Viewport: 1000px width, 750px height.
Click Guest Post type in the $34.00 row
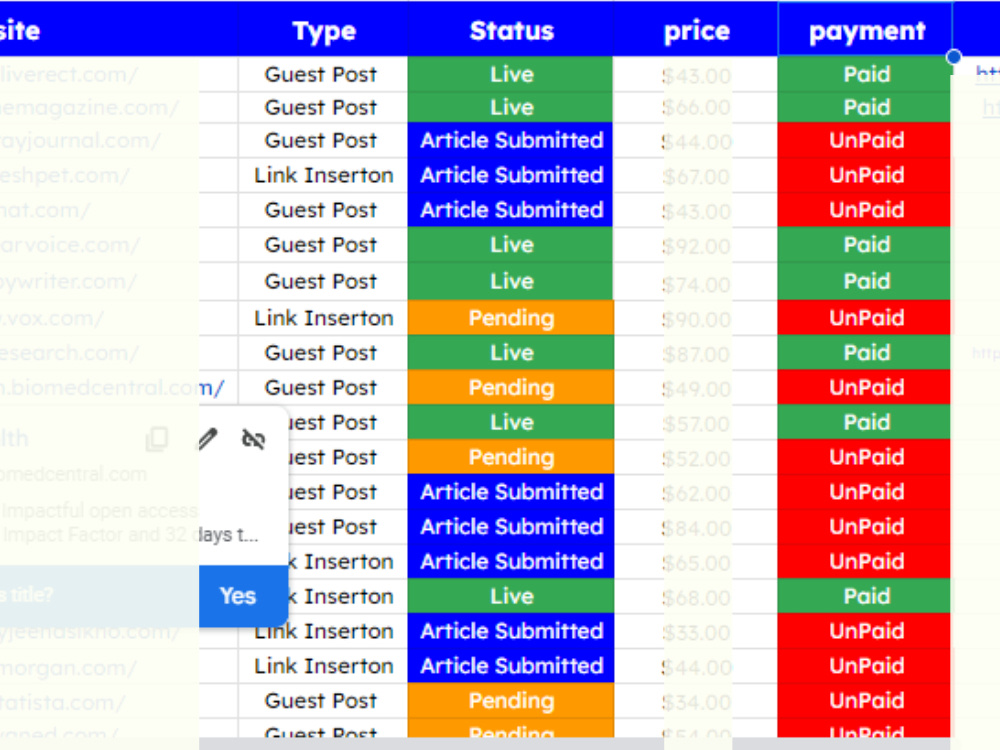tap(323, 701)
